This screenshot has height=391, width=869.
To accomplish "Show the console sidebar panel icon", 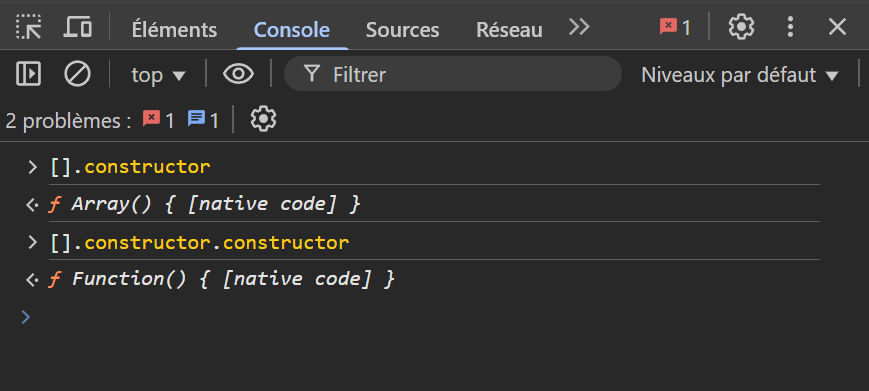I will tap(28, 74).
